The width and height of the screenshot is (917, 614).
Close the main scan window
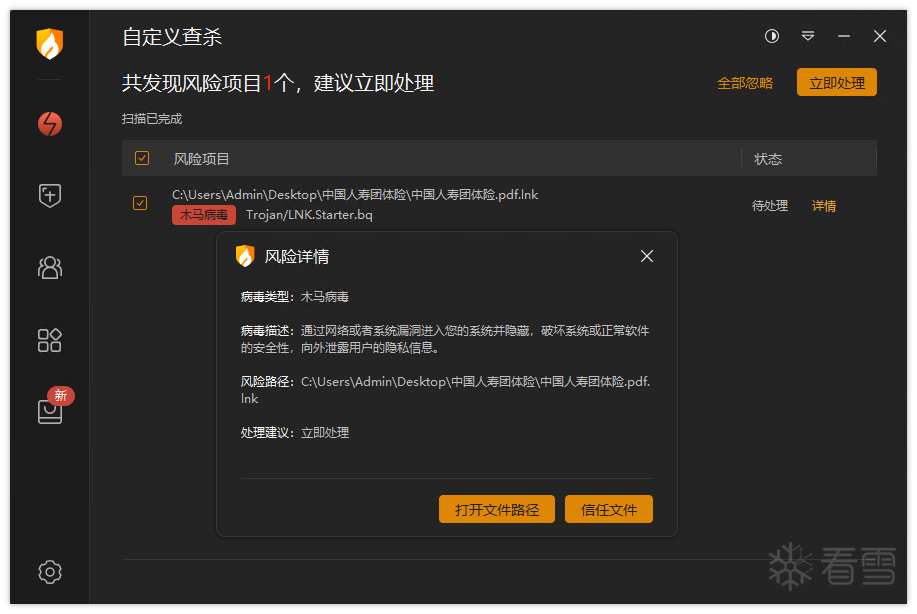880,36
